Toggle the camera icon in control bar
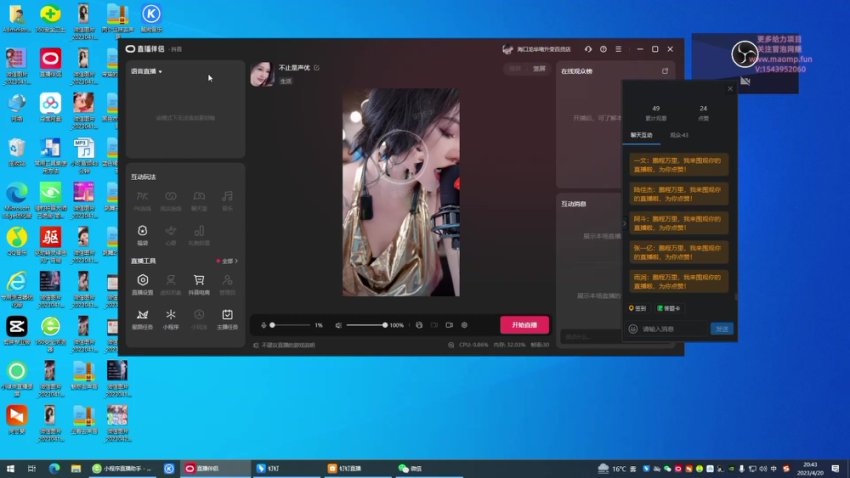 coord(449,325)
